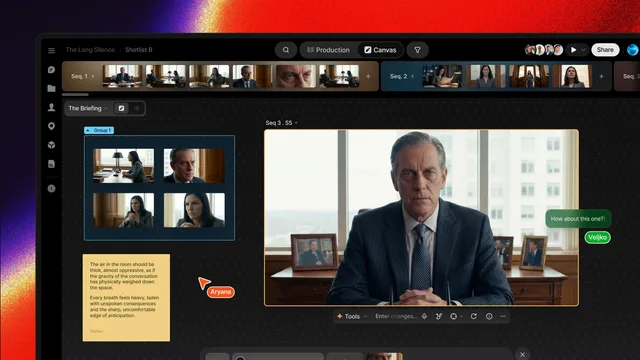Image resolution: width=640 pixels, height=360 pixels.
Task: Close the bottom panel with X
Action: pos(522,354)
